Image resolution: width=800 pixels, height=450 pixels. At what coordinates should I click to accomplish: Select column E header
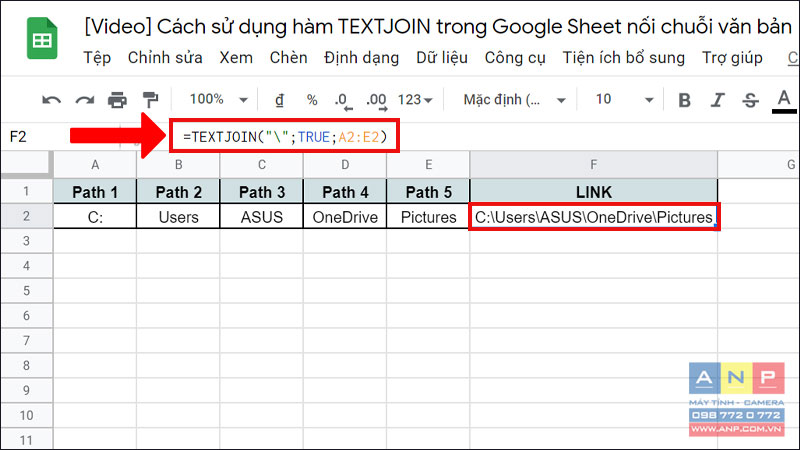(428, 165)
